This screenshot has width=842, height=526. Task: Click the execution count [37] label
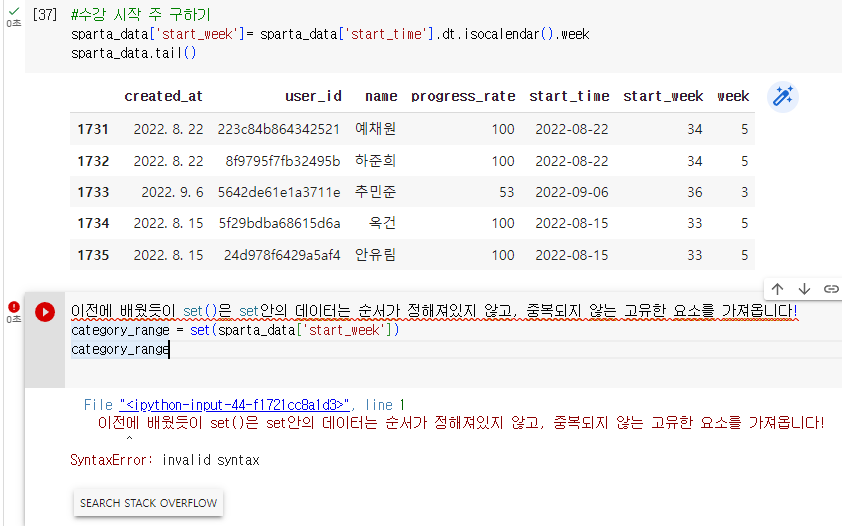coord(45,14)
